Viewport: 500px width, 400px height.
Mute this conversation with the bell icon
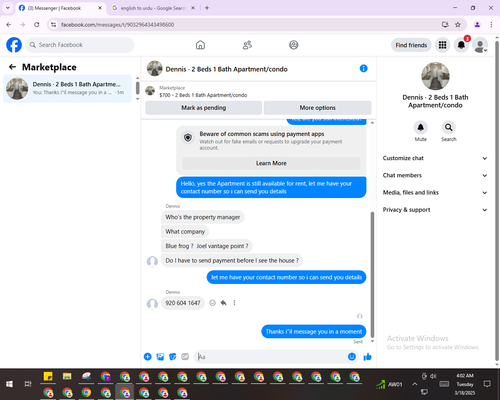[x=421, y=127]
